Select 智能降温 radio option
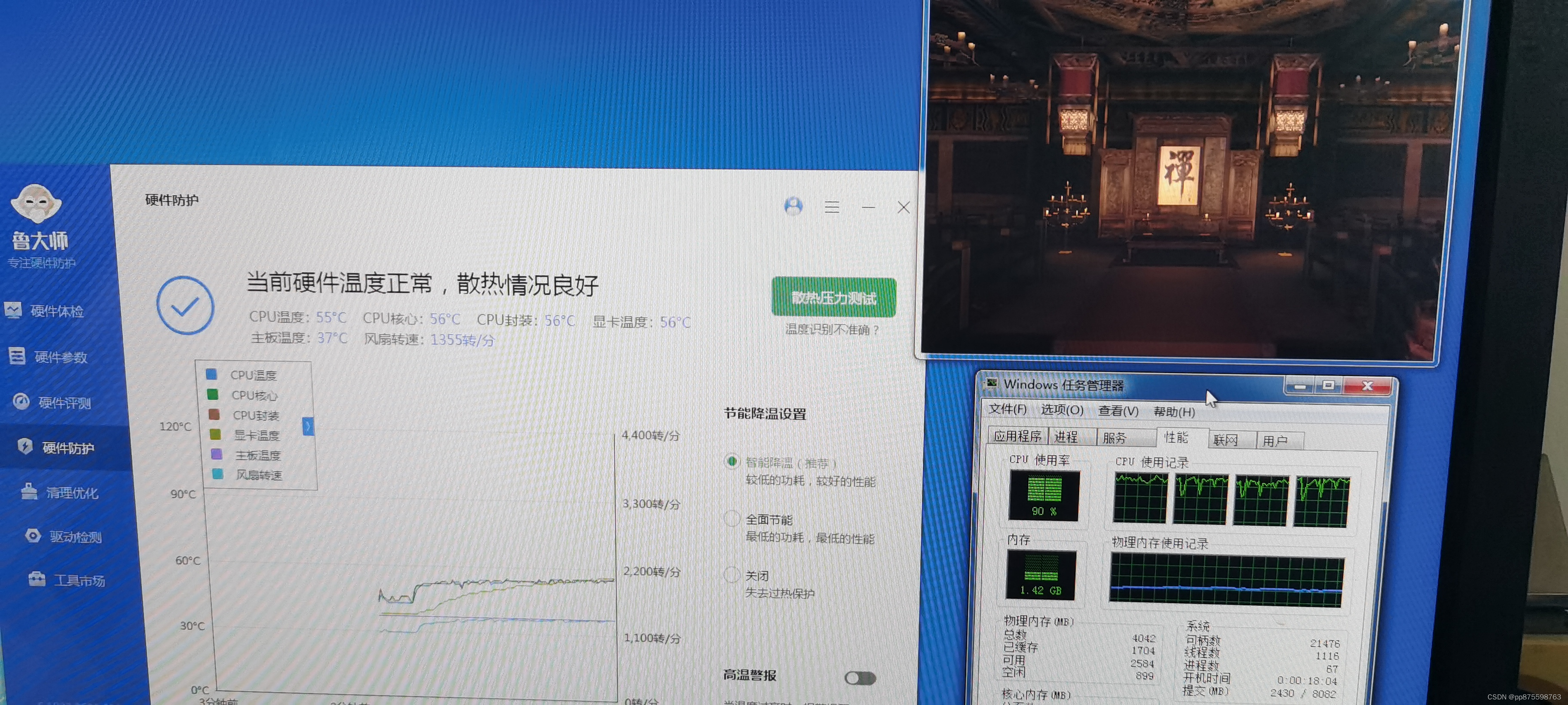The height and width of the screenshot is (705, 1568). (x=732, y=462)
